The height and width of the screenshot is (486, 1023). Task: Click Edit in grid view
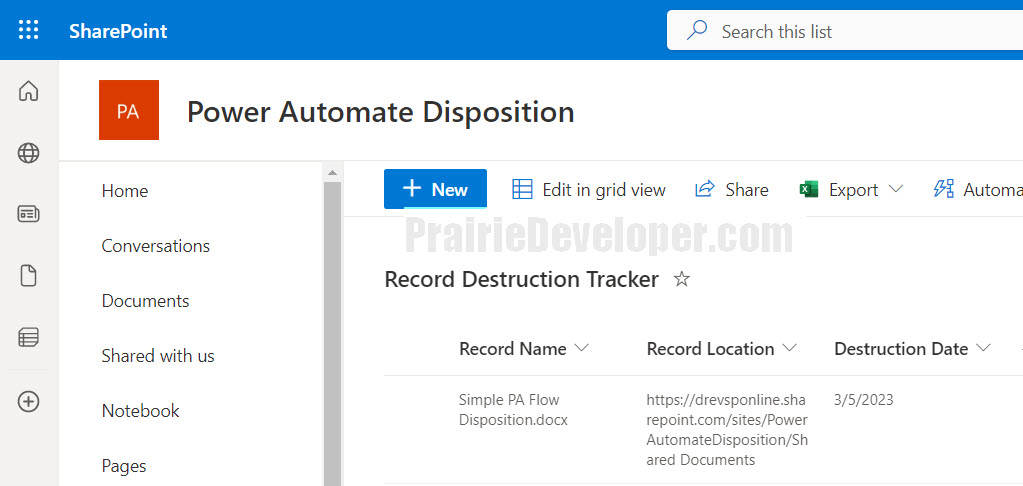[588, 190]
